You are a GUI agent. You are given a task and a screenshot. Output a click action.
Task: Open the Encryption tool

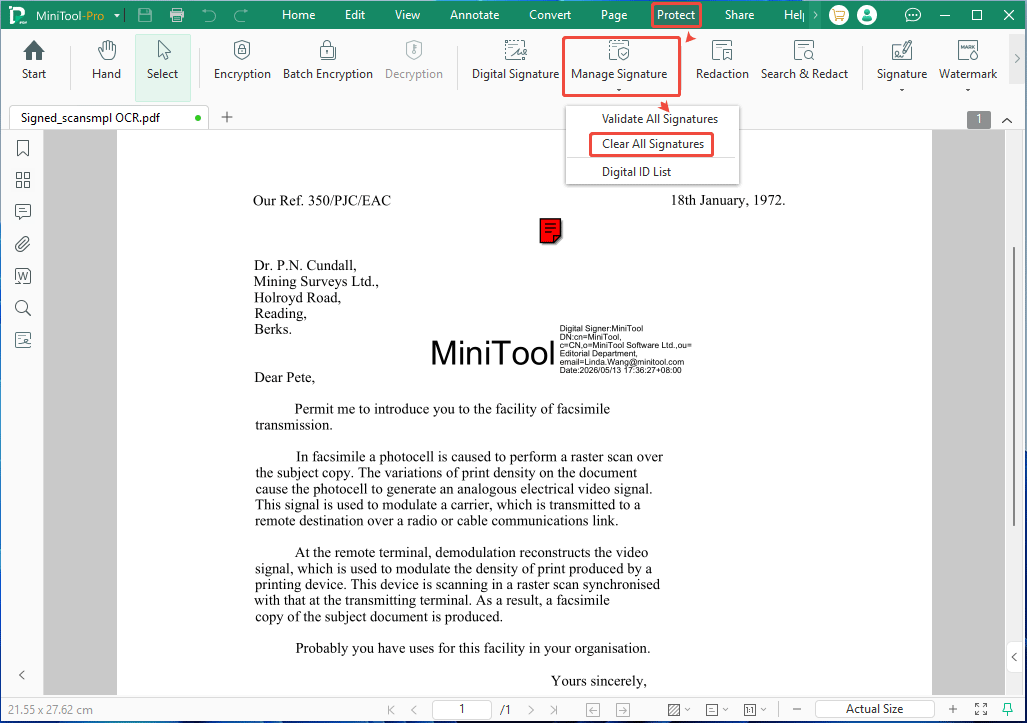(242, 61)
